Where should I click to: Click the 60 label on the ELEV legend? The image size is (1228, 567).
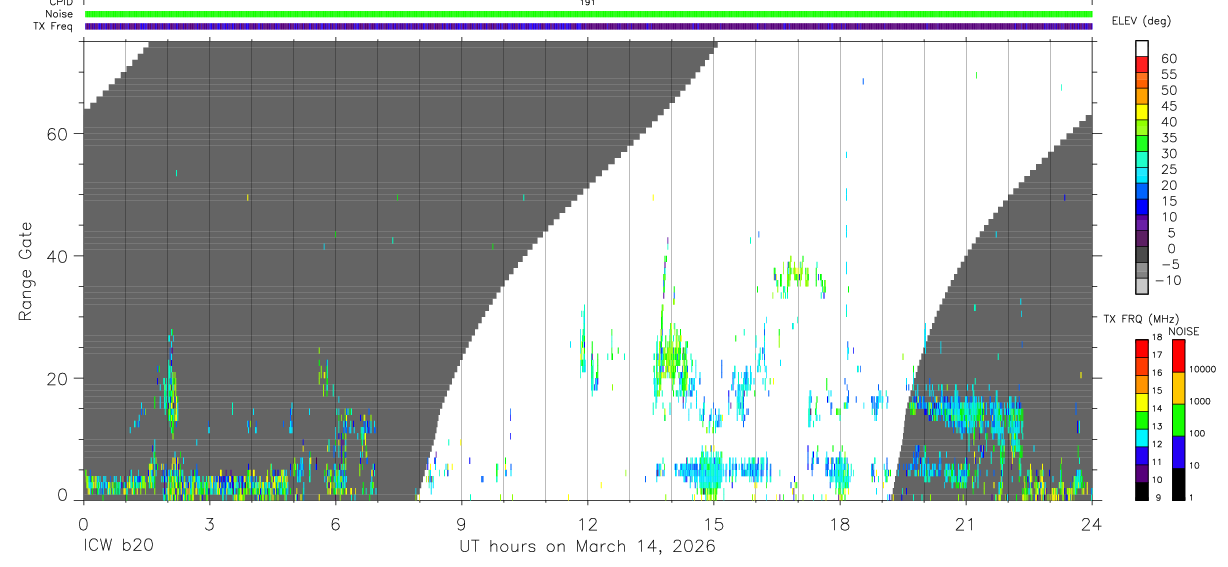[x=1169, y=58]
